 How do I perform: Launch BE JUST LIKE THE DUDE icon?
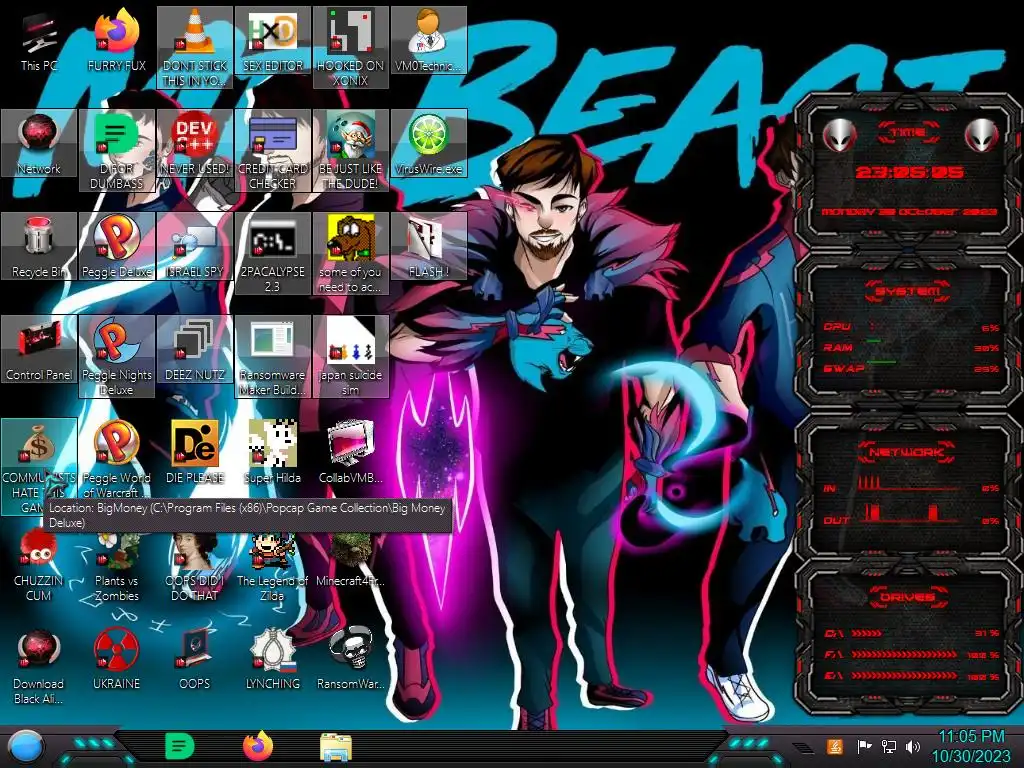[x=351, y=150]
